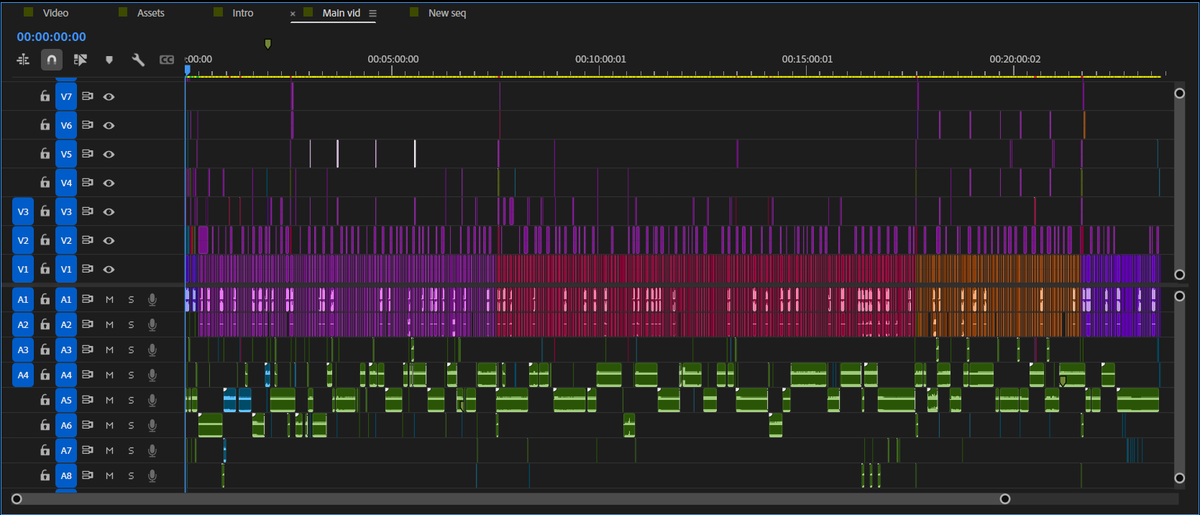This screenshot has height=515, width=1200.
Task: Click the green marker on time ruler
Action: [x=268, y=44]
